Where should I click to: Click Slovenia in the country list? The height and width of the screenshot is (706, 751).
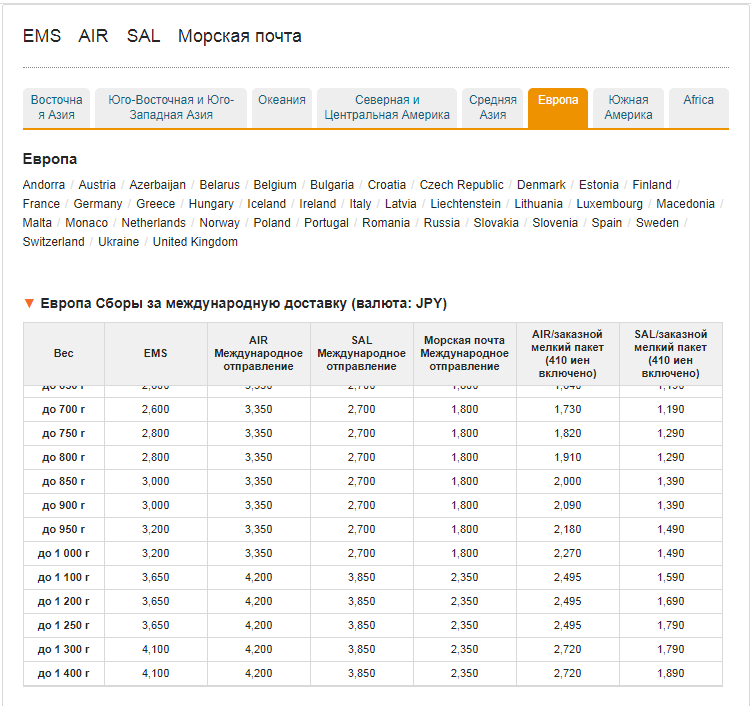point(555,223)
